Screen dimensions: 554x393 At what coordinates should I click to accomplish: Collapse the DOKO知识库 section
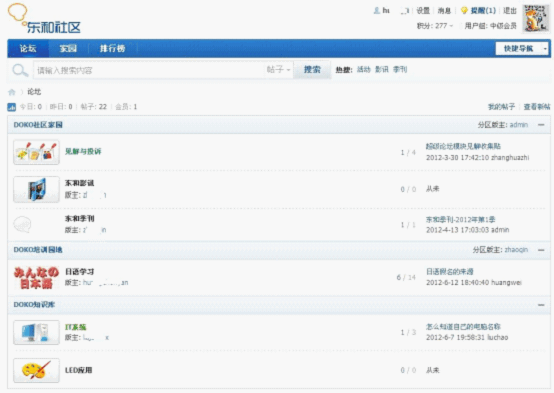pos(541,305)
